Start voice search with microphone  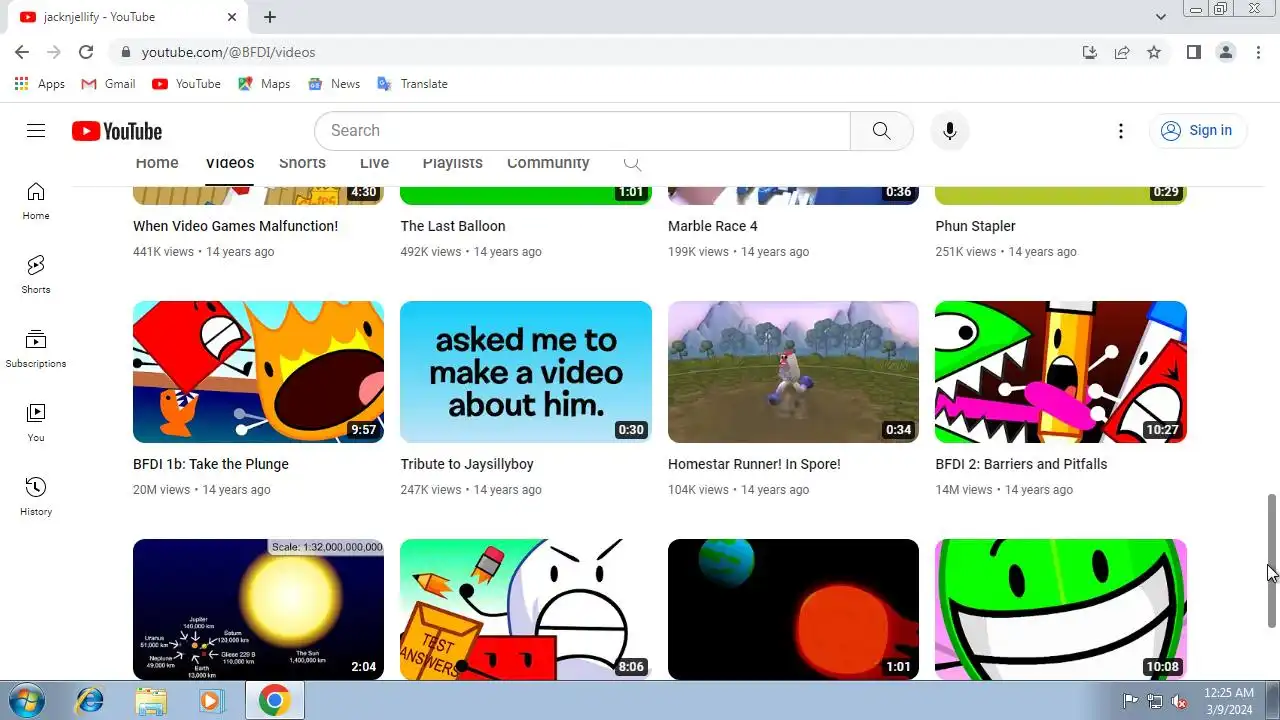point(950,131)
